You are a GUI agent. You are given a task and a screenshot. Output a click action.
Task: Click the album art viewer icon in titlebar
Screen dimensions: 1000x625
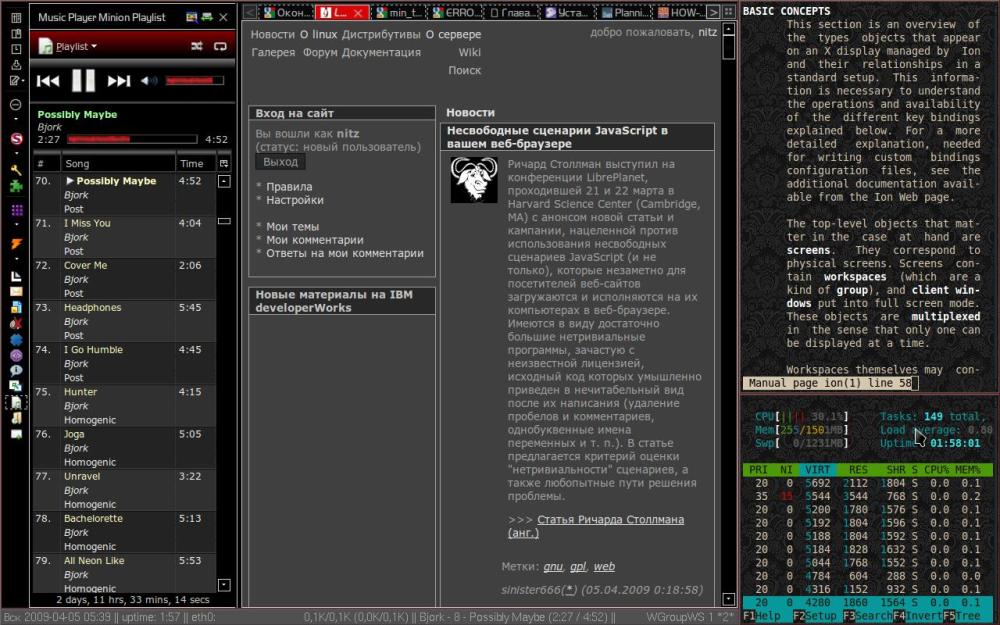[191, 17]
